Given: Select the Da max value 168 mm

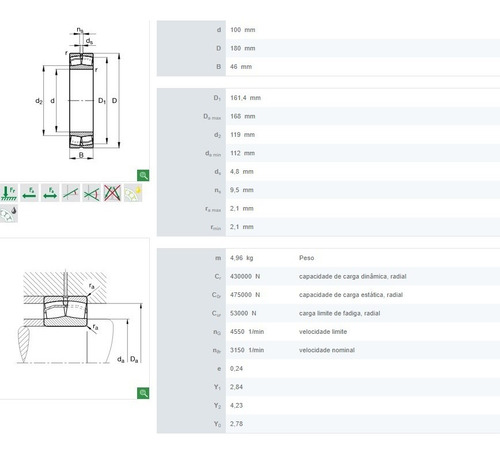Looking at the screenshot, I should [x=243, y=116].
